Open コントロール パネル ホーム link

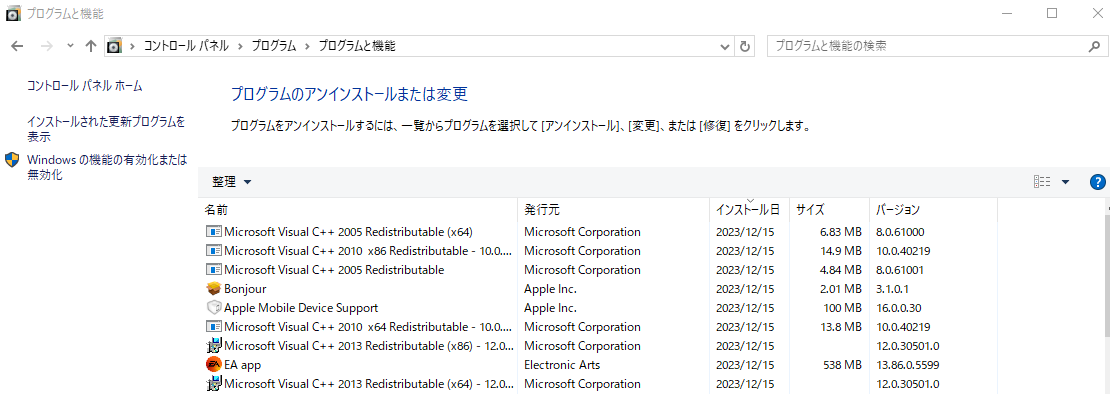[x=85, y=86]
